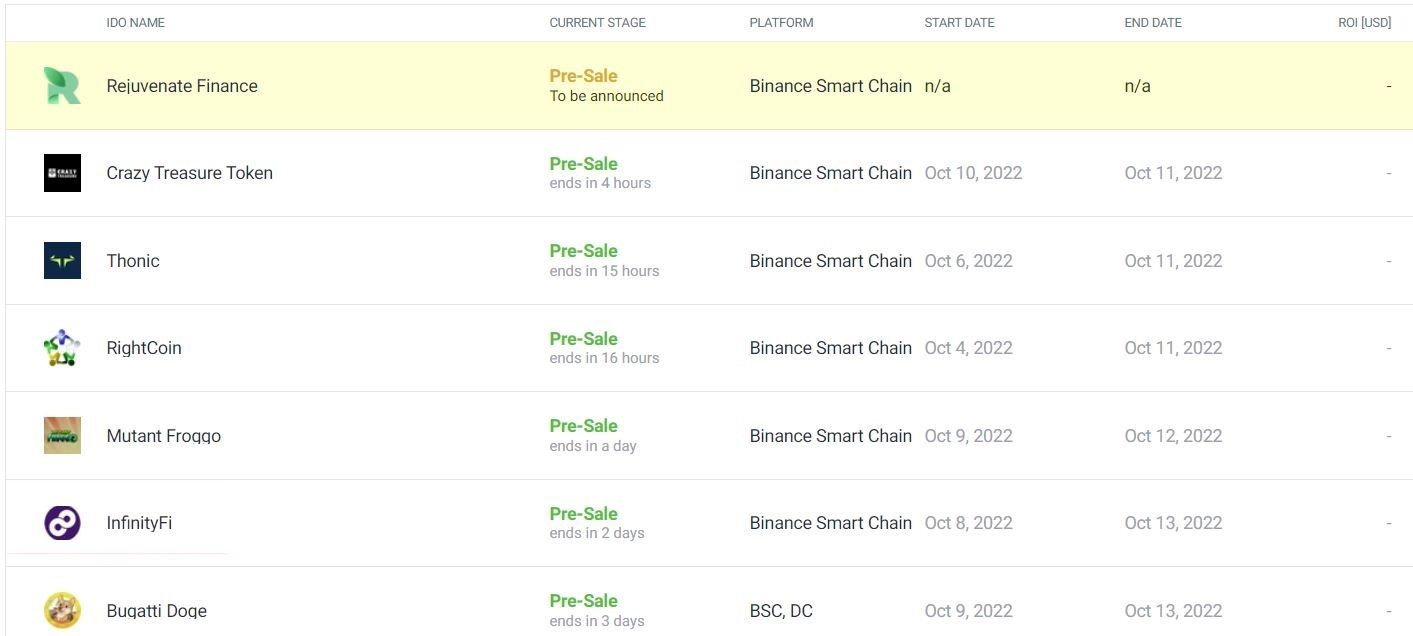1413x636 pixels.
Task: Click the Rejuvenate Finance green R logo
Action: click(62, 86)
